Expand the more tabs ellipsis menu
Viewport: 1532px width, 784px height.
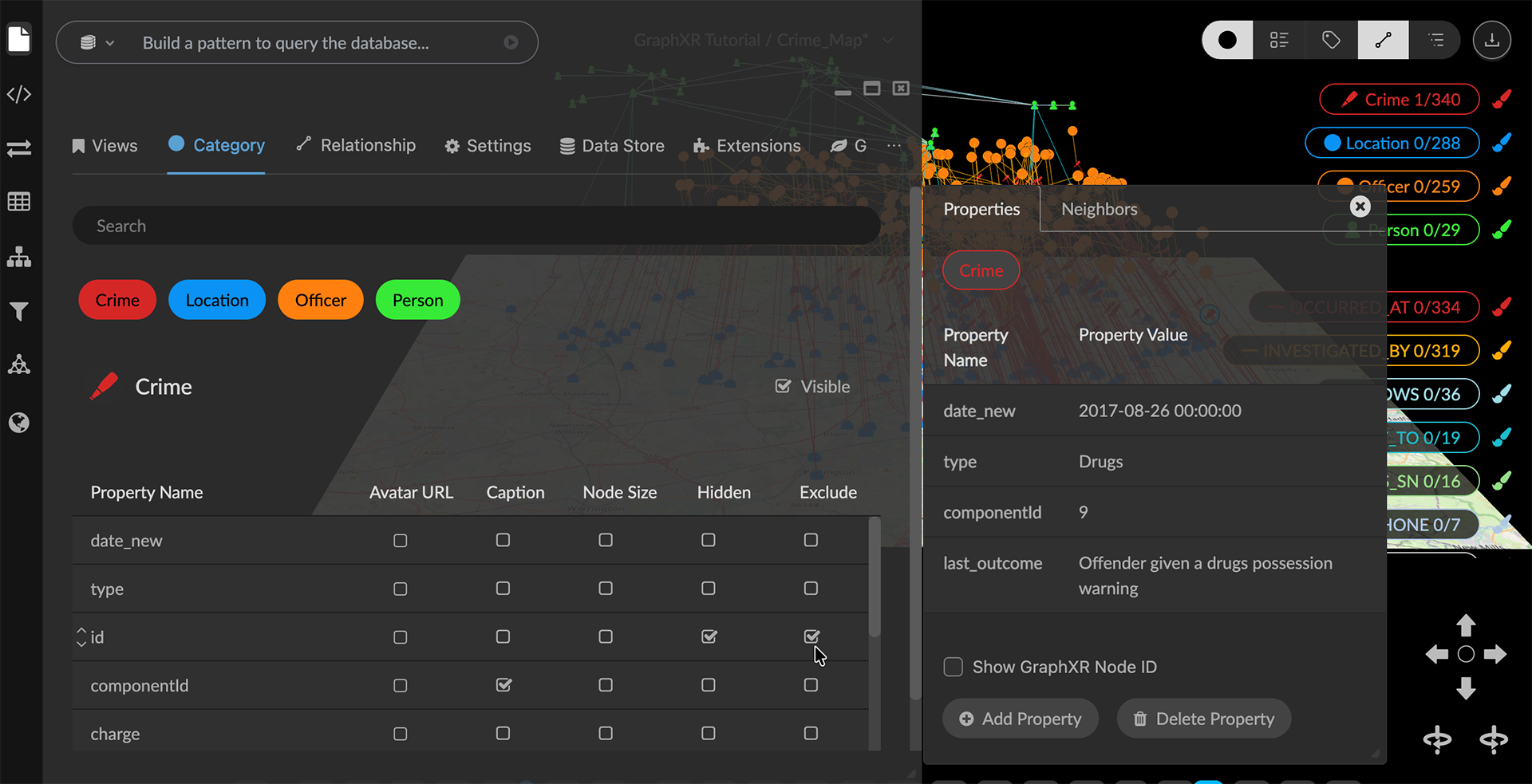[x=894, y=146]
